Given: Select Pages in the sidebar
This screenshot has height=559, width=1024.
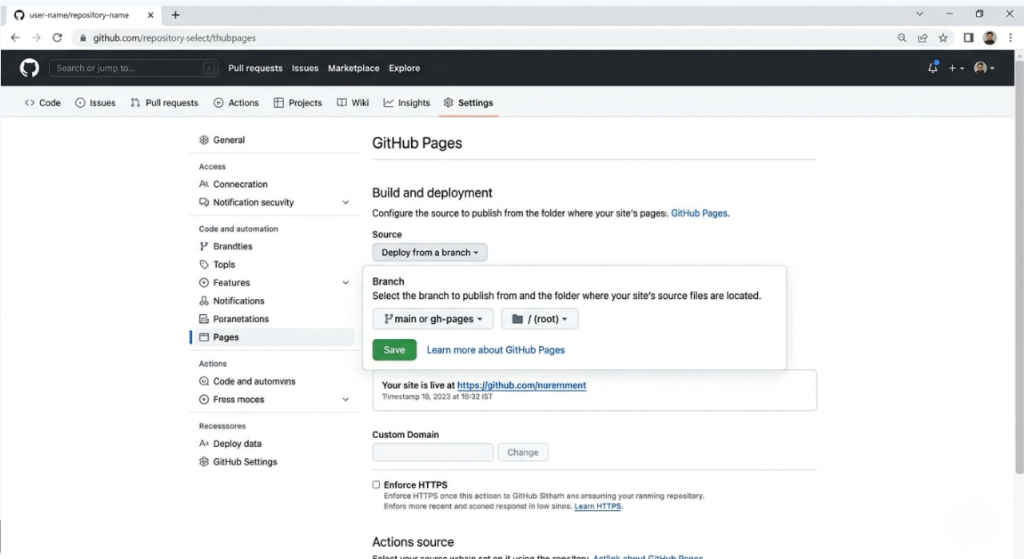Looking at the screenshot, I should click(x=274, y=337).
